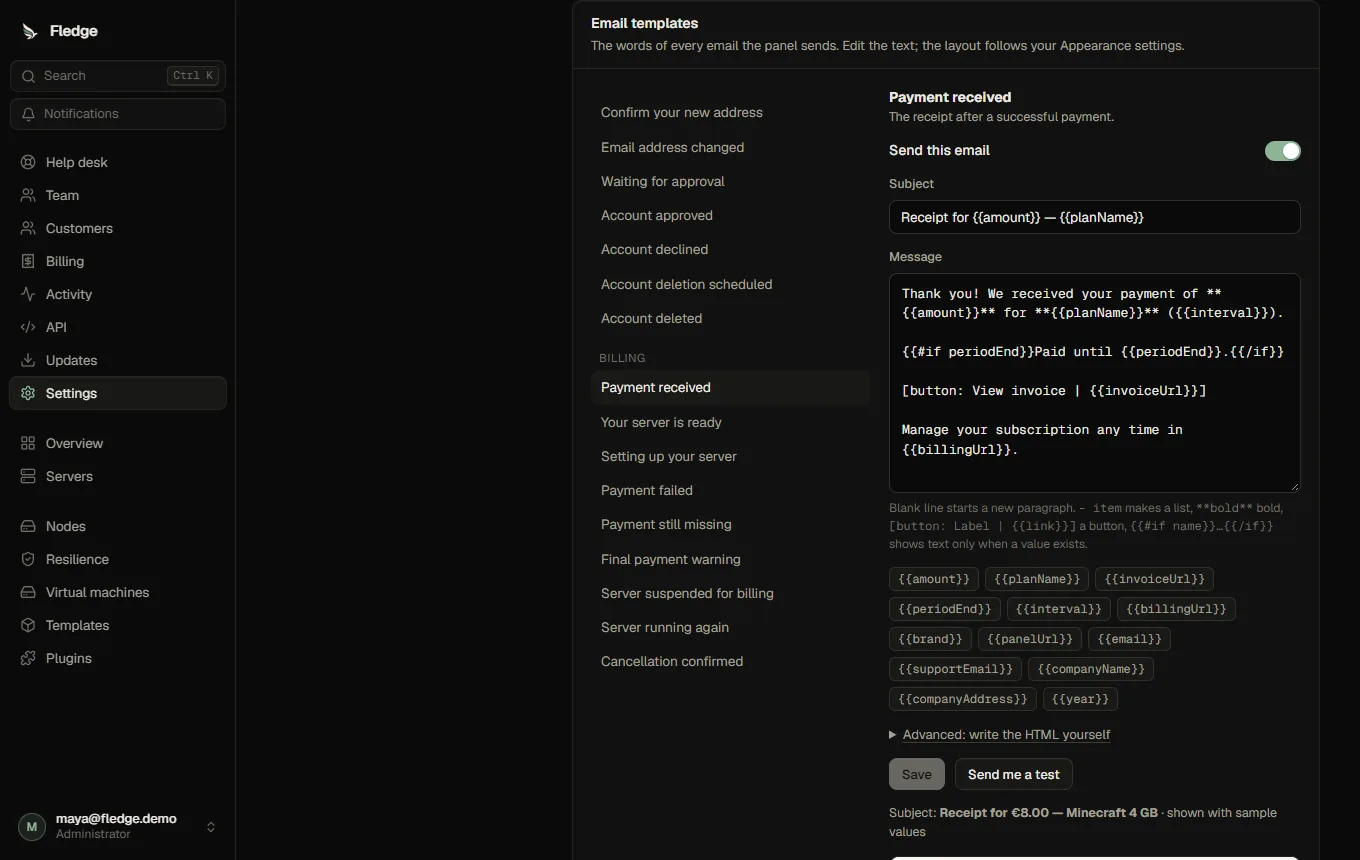Click the Templates cube icon

pyautogui.click(x=28, y=625)
